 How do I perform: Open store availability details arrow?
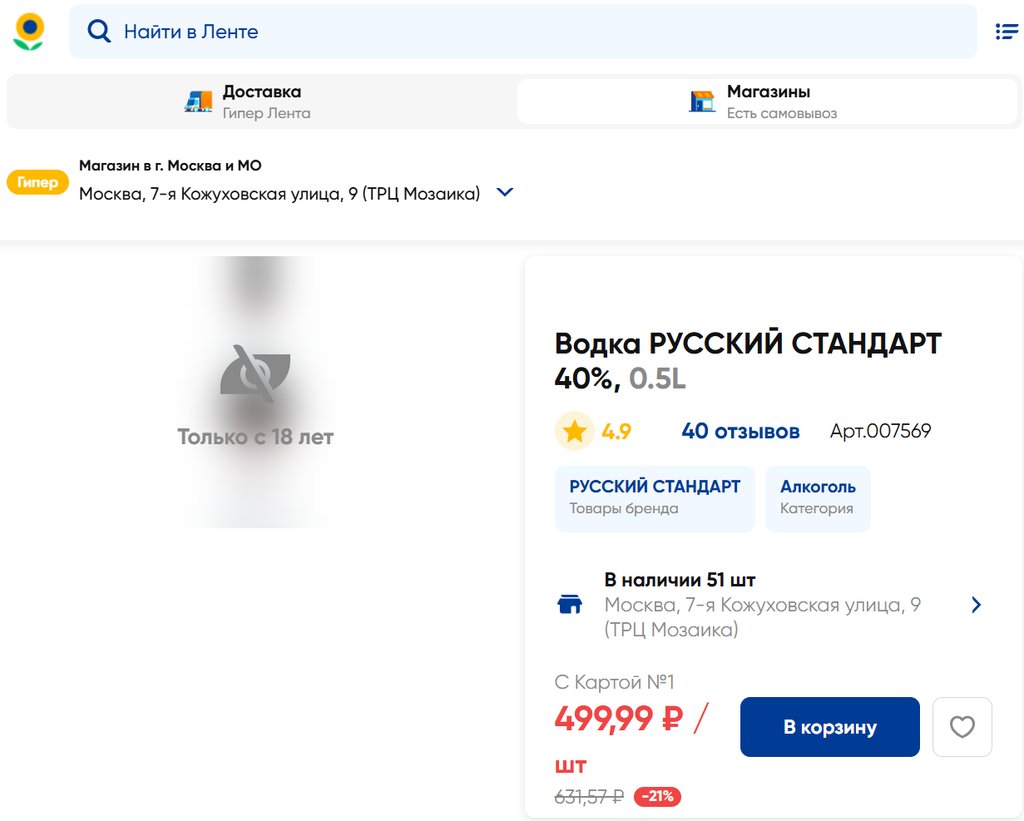(x=976, y=604)
